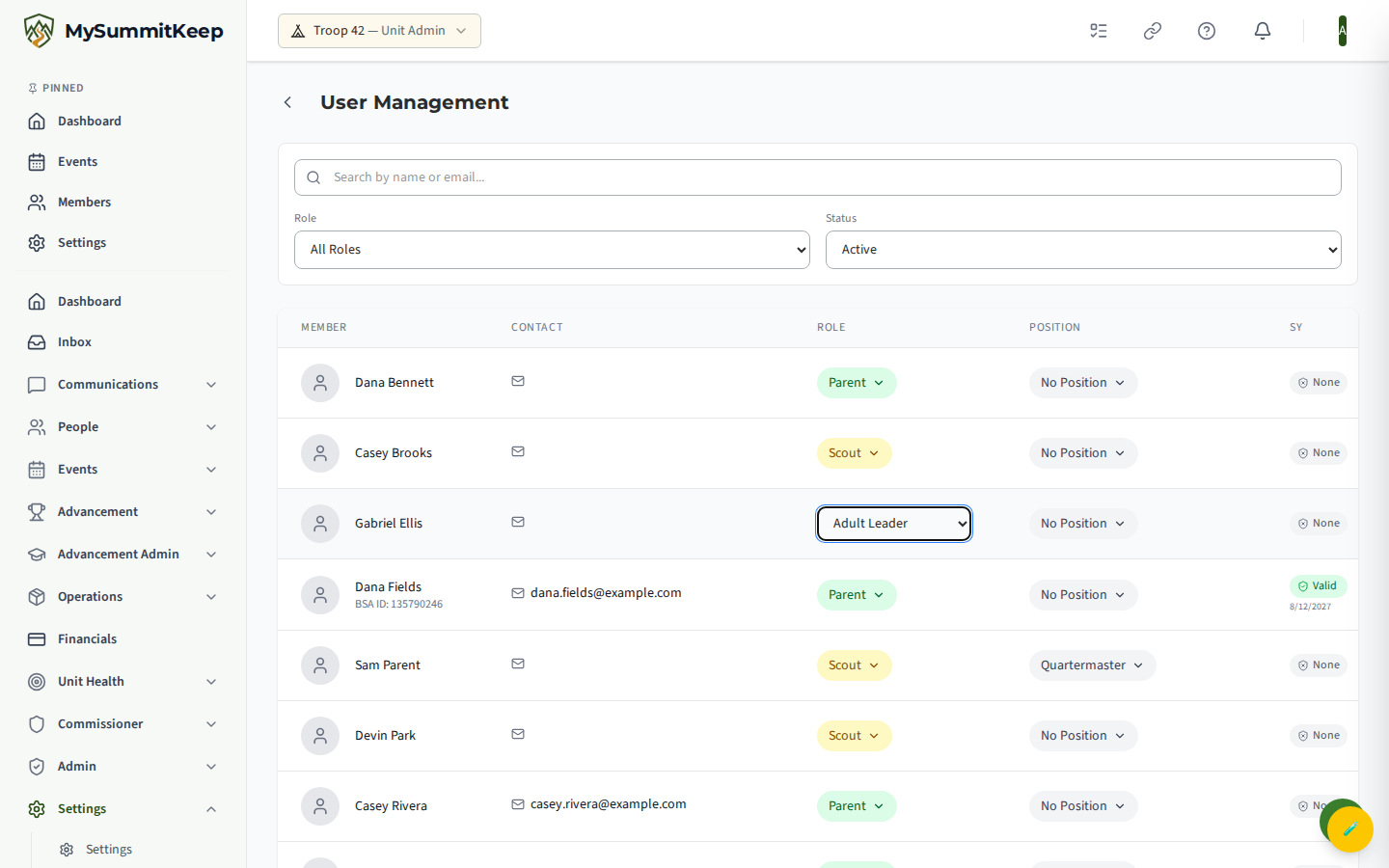Viewport: 1389px width, 868px height.
Task: Open the help question mark icon
Action: point(1207,31)
